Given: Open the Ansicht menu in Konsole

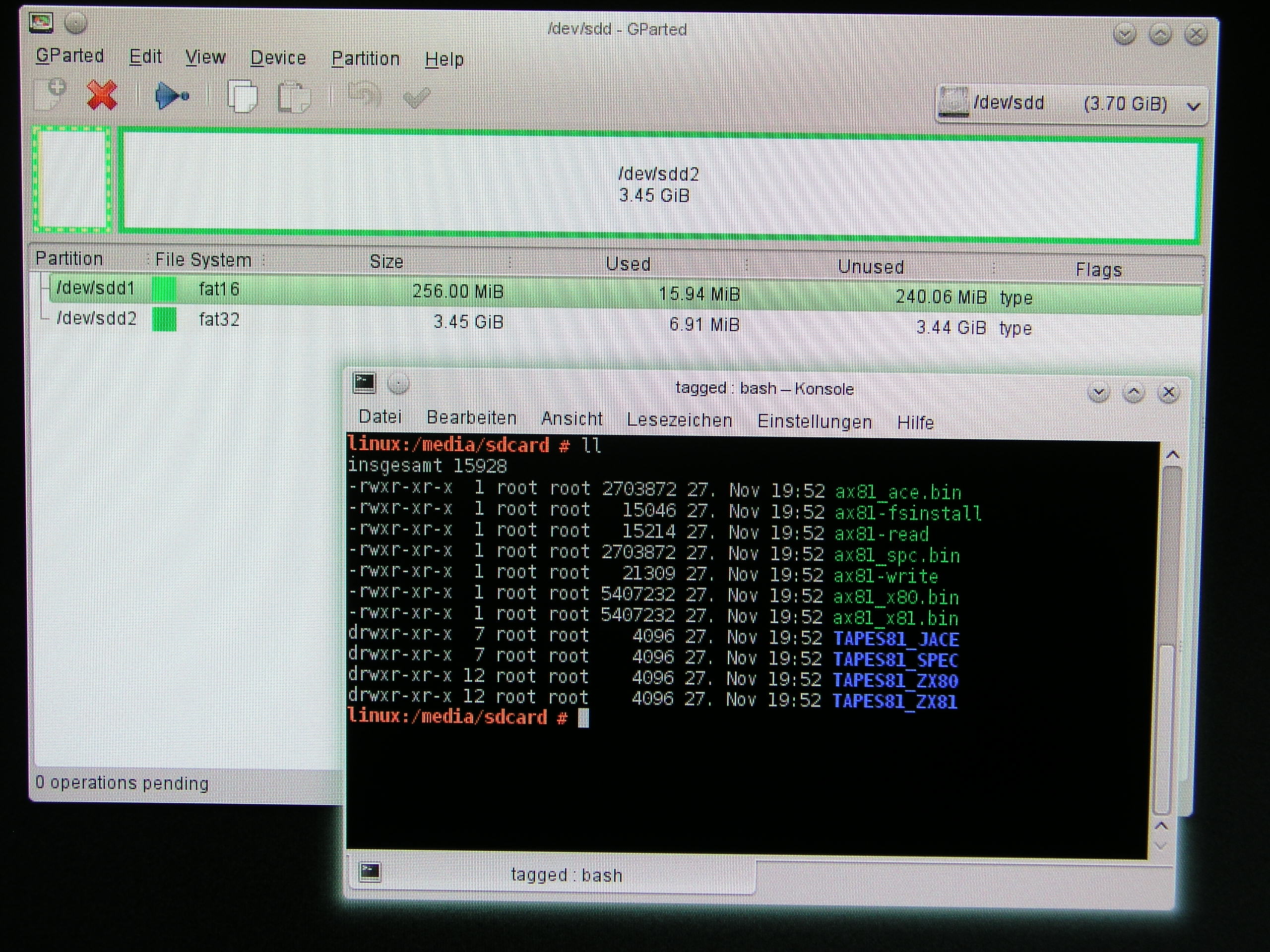Looking at the screenshot, I should [x=572, y=419].
